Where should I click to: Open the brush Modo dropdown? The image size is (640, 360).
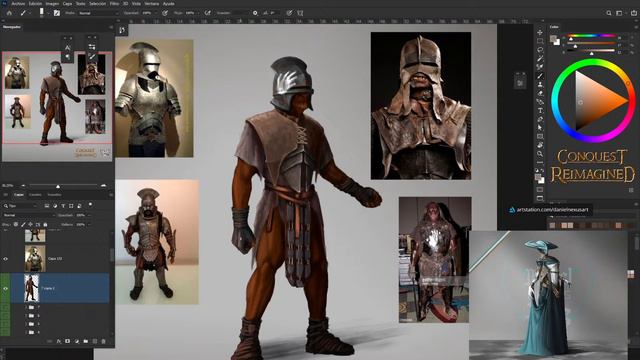[98, 13]
